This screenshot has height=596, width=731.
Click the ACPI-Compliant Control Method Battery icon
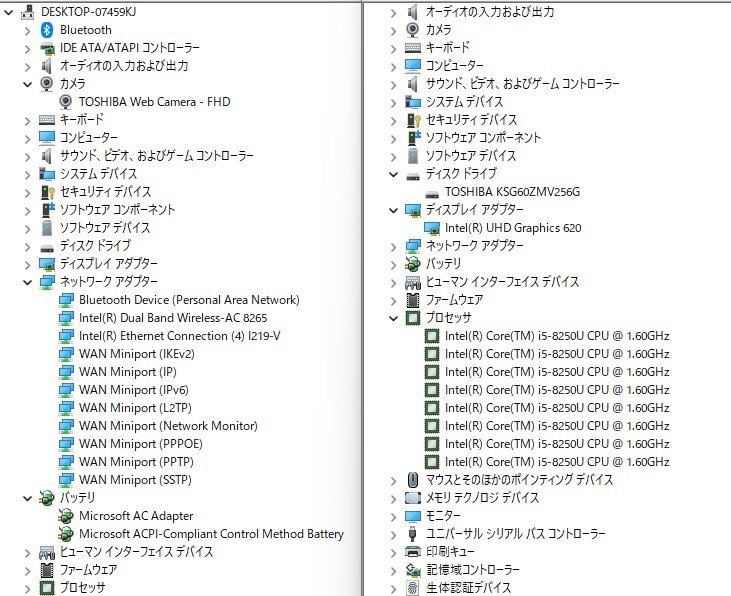pyautogui.click(x=66, y=534)
